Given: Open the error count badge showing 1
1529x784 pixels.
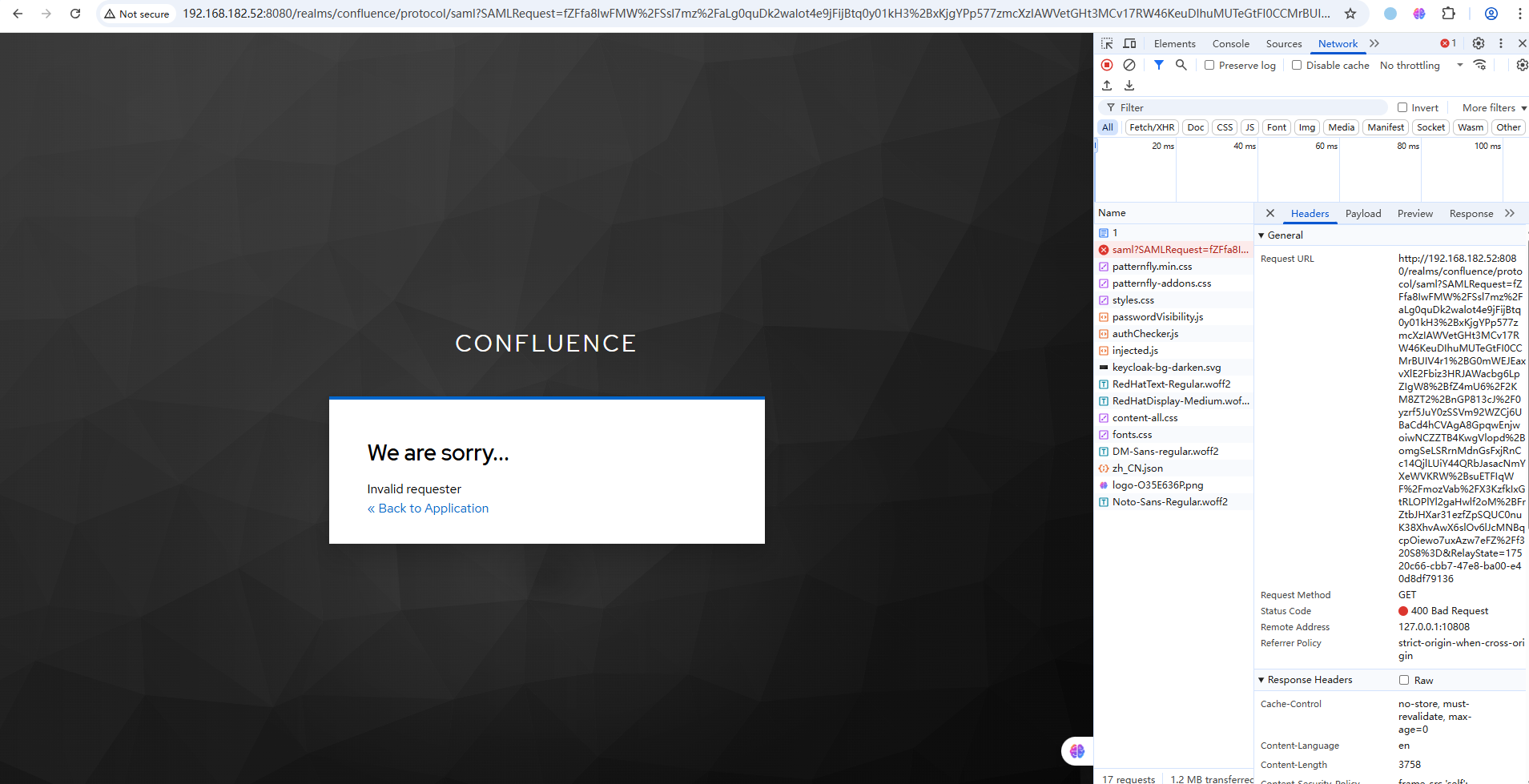Looking at the screenshot, I should point(1448,43).
